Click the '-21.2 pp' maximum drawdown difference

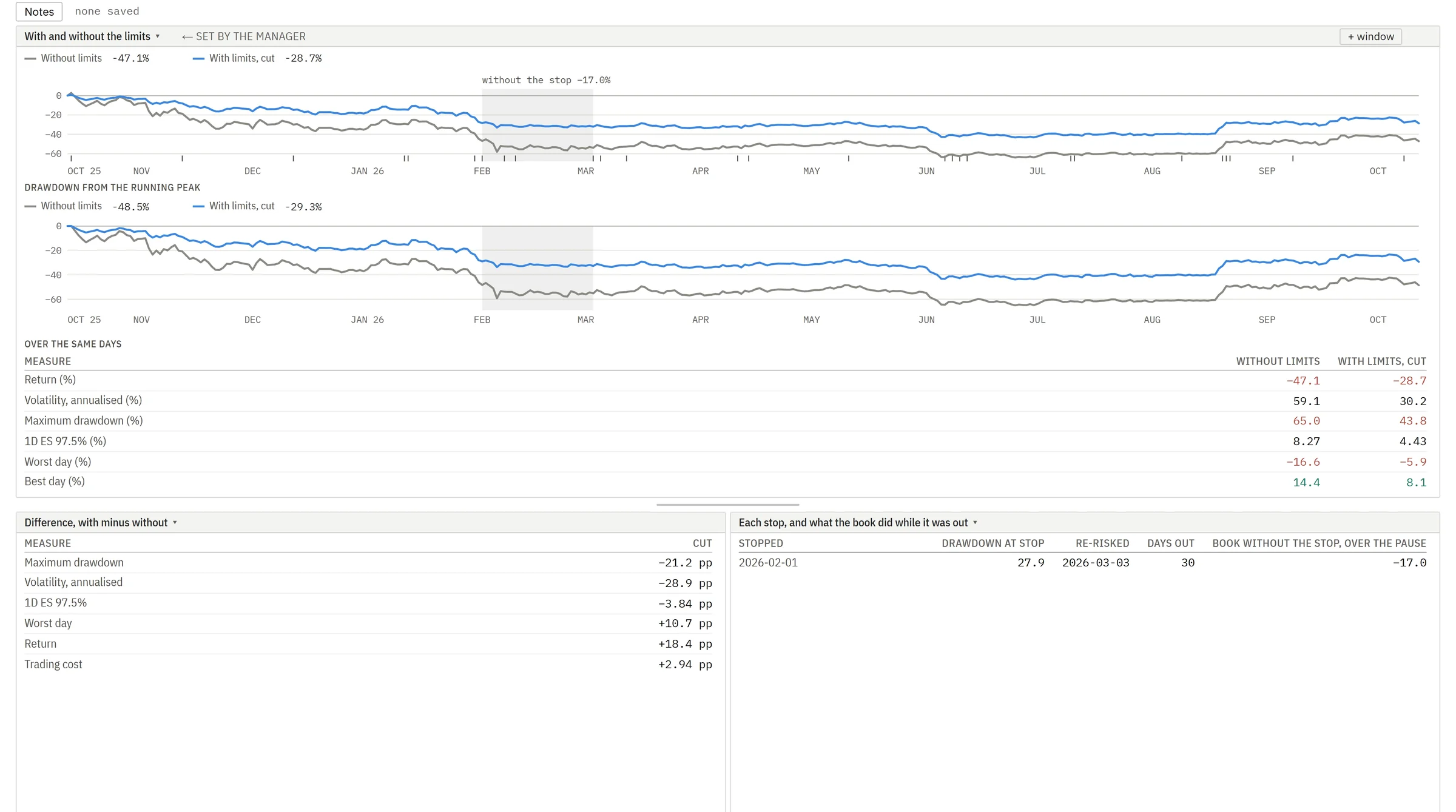(685, 563)
